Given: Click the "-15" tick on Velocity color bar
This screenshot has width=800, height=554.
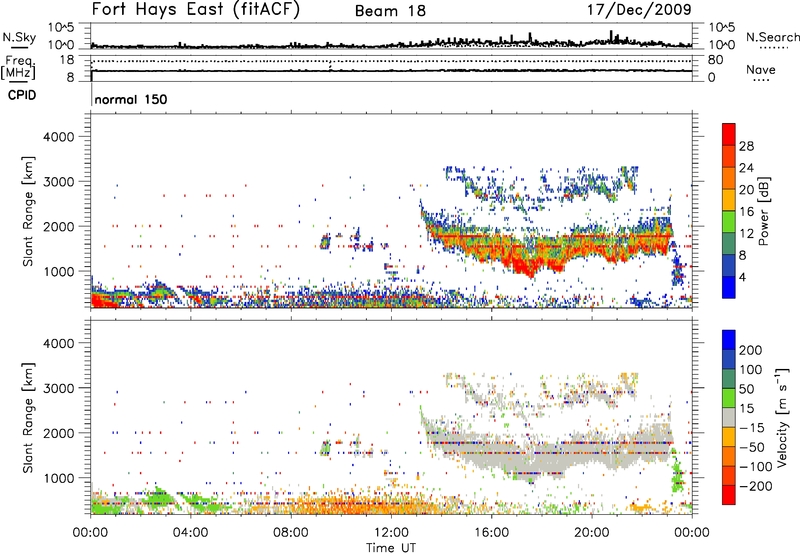Looking at the screenshot, I should [751, 428].
